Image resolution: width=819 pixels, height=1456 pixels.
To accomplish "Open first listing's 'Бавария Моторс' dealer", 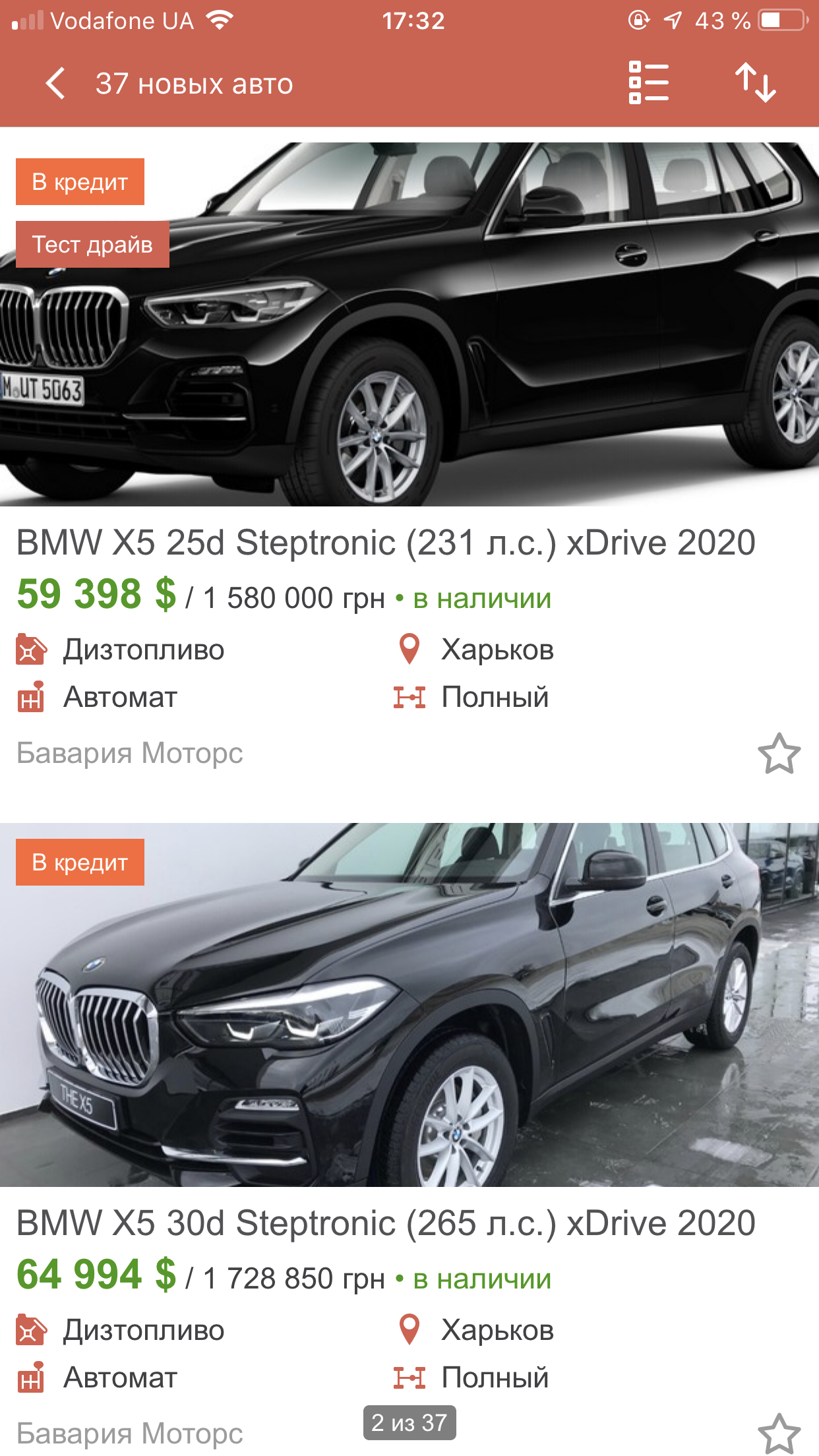I will pos(130,753).
